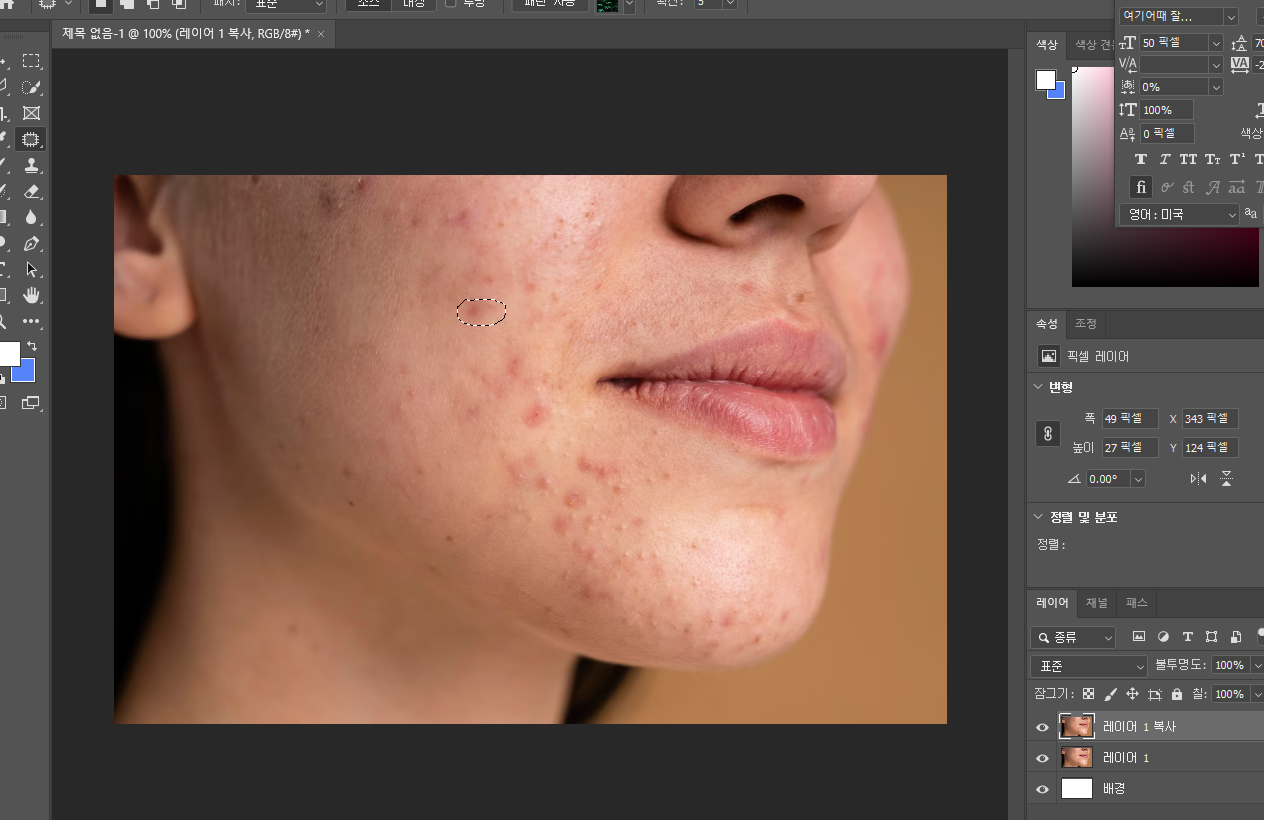Filter layers by shape layers

(x=1211, y=637)
